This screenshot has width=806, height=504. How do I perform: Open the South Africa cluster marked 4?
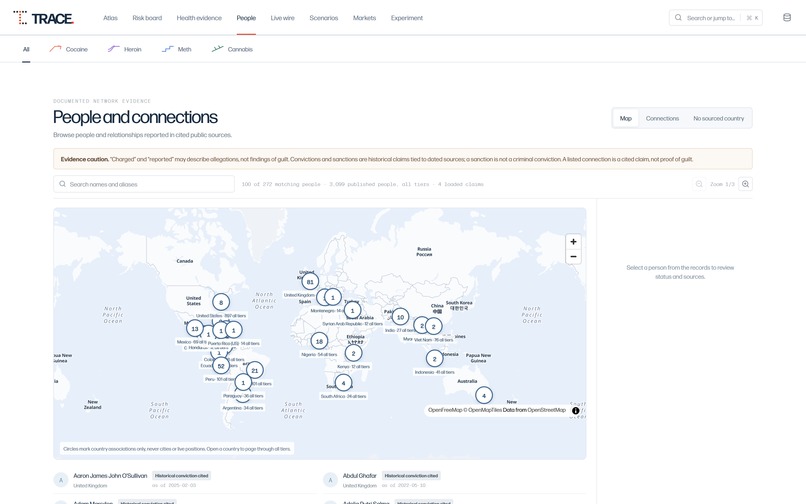pos(343,383)
